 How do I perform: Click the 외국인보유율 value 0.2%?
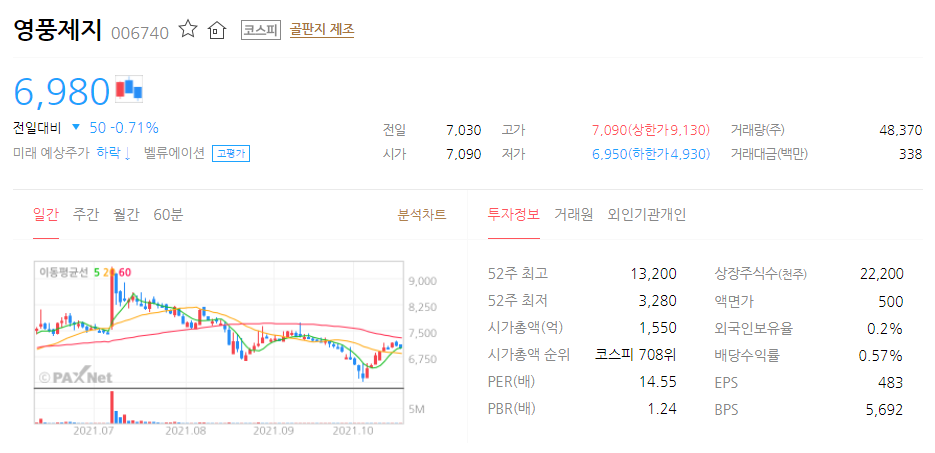pos(887,328)
